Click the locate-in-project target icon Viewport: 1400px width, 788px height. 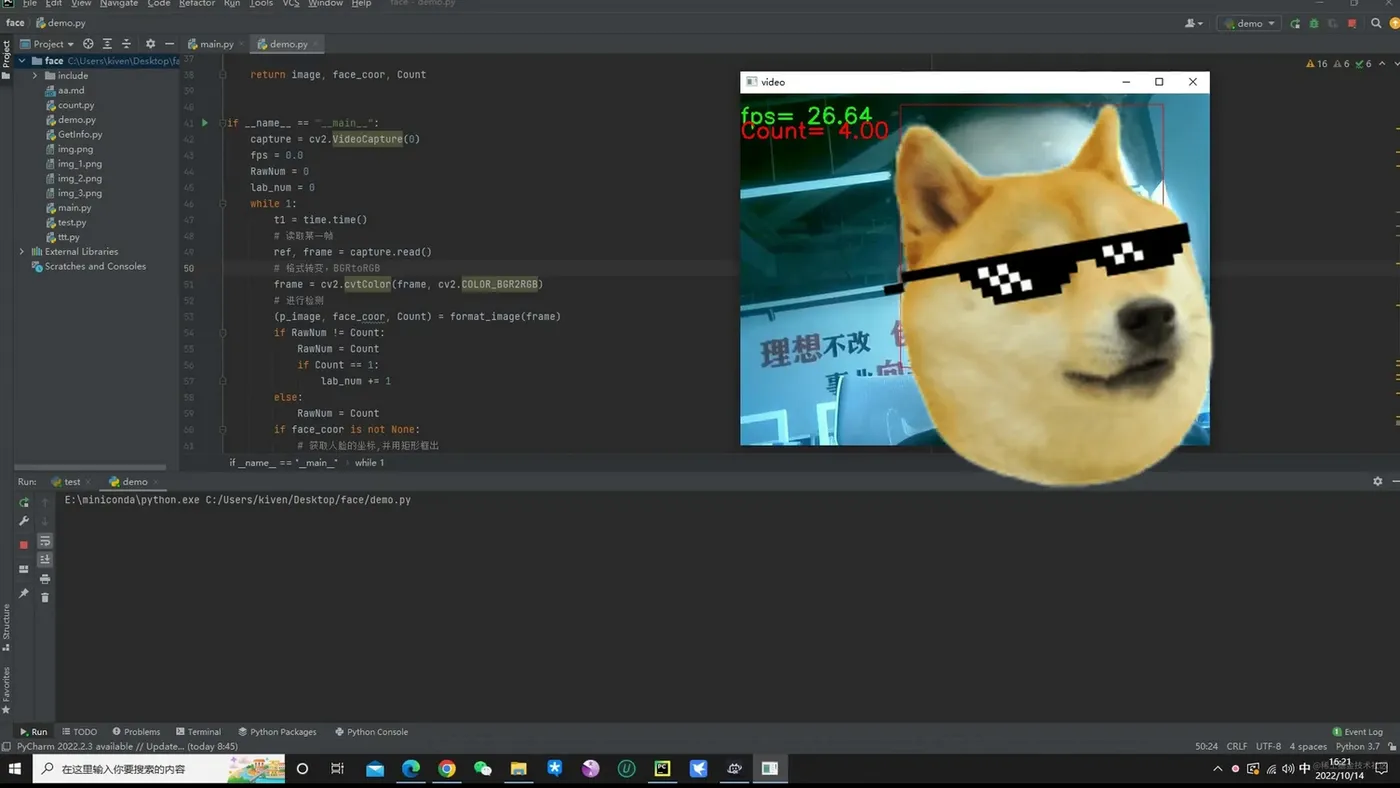(x=88, y=44)
